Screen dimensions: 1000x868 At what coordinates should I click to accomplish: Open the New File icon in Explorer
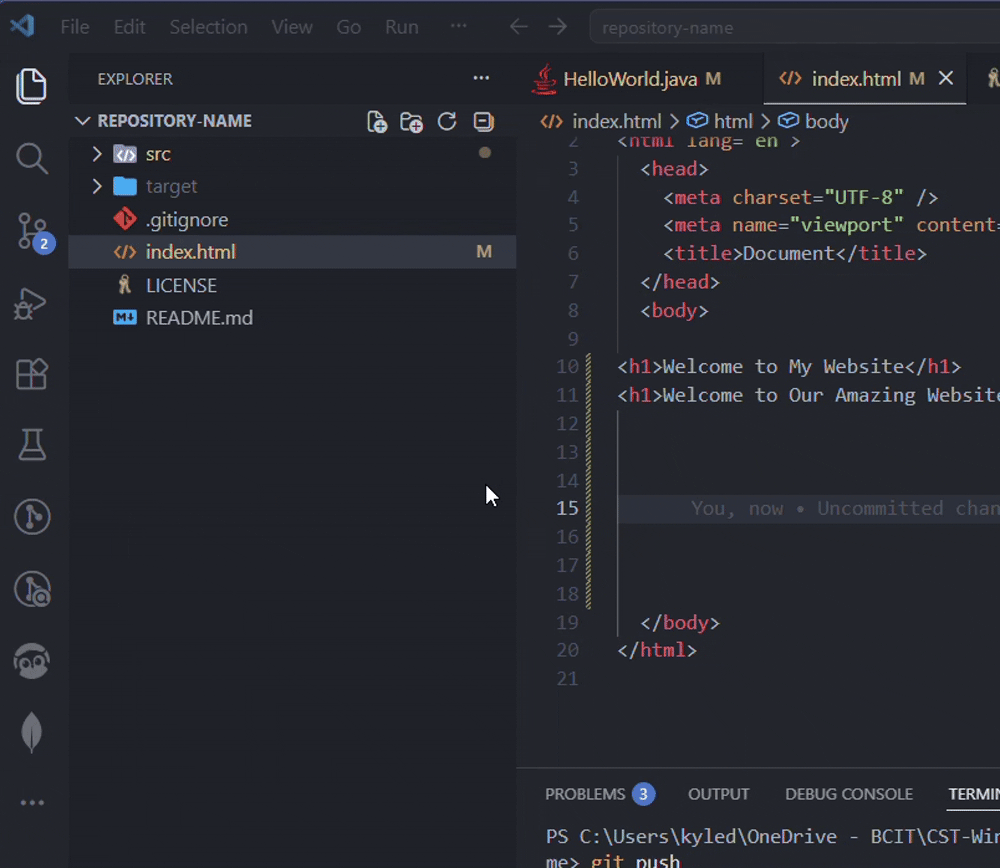coord(377,121)
